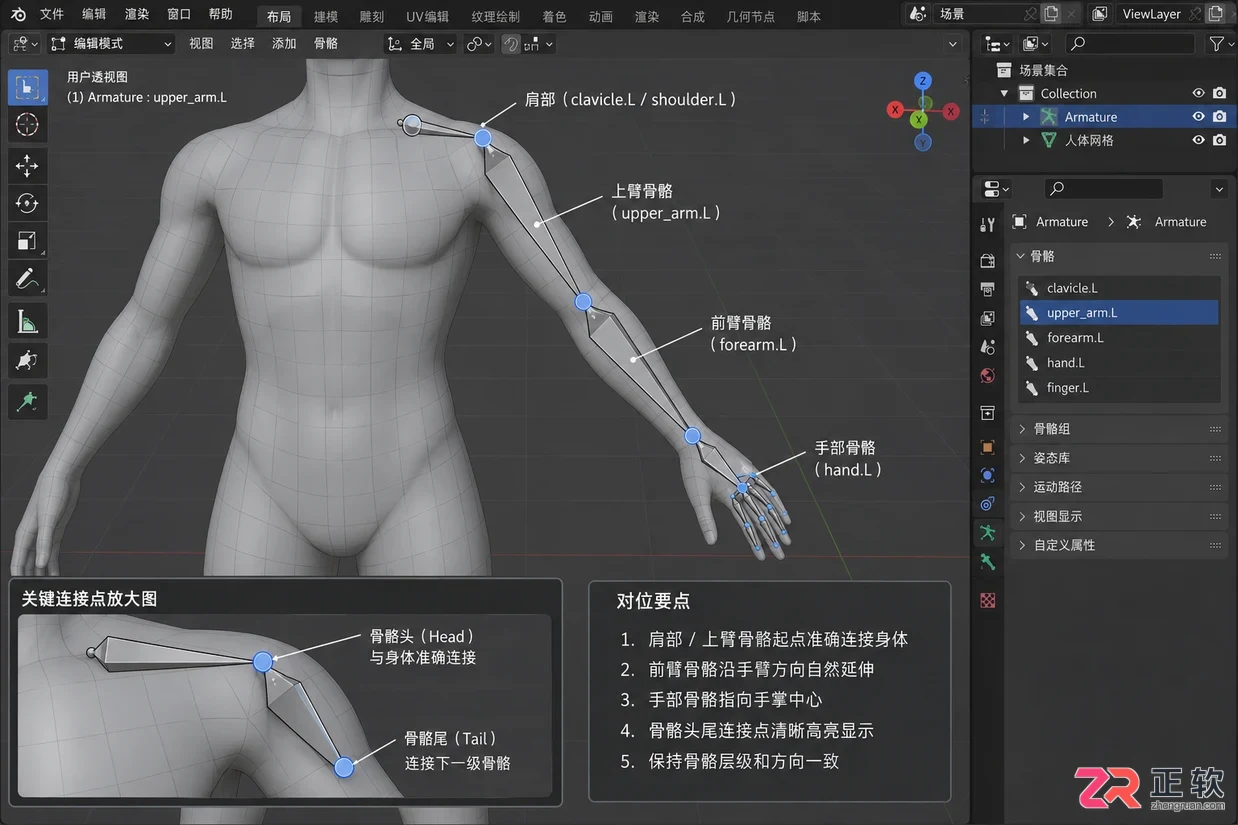Image resolution: width=1238 pixels, height=825 pixels.
Task: Switch to the 雕刻 workspace tab
Action: tap(371, 17)
